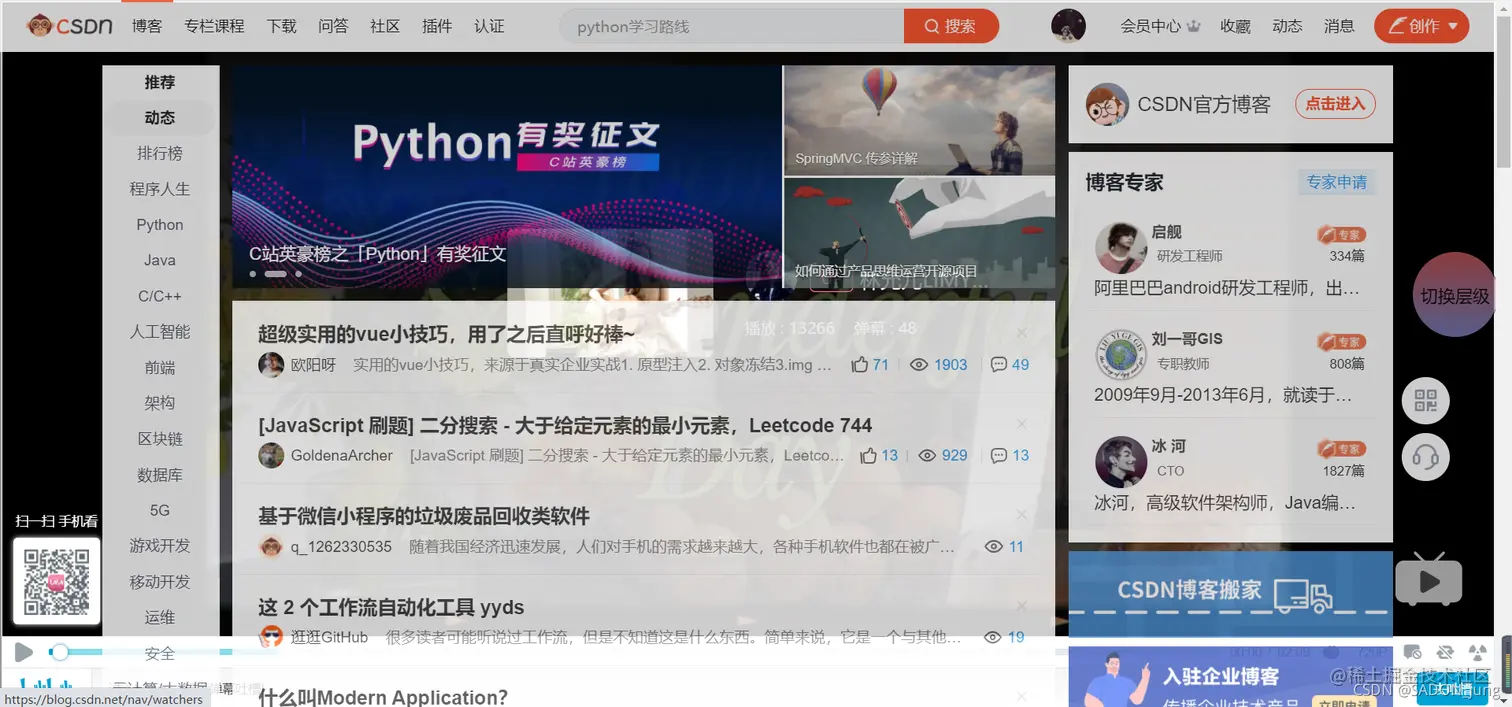
Task: Click the comment icon showing 49
Action: click(x=998, y=365)
